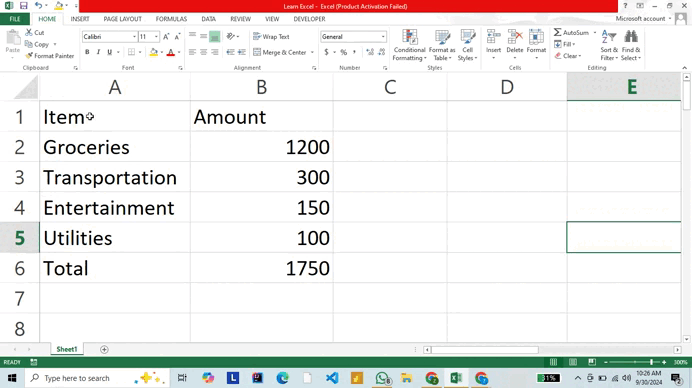
Task: Click the AutoSum button
Action: (572, 33)
